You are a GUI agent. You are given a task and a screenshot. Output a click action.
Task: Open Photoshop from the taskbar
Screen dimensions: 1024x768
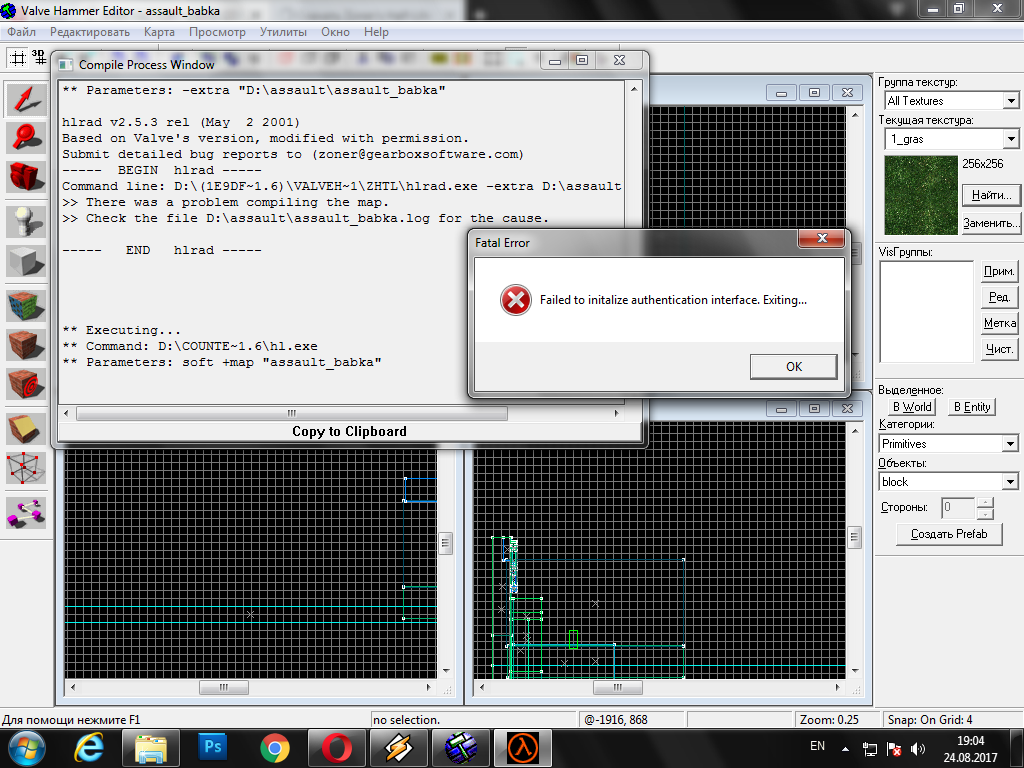coord(213,747)
